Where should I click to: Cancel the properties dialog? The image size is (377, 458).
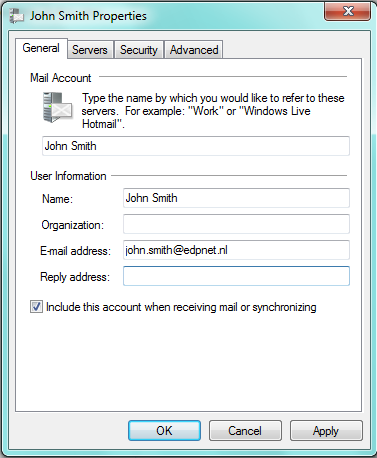(245, 431)
